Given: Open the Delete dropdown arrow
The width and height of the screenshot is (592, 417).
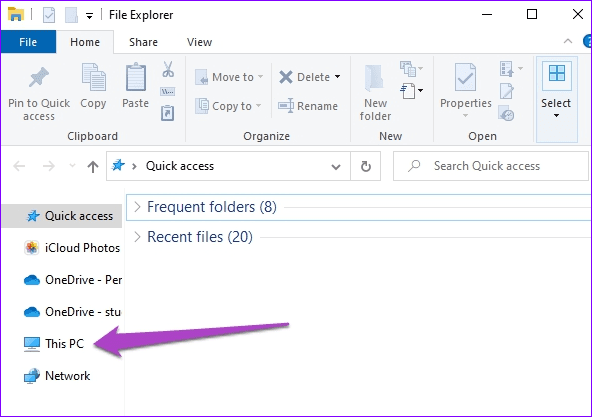Looking at the screenshot, I should click(x=338, y=77).
